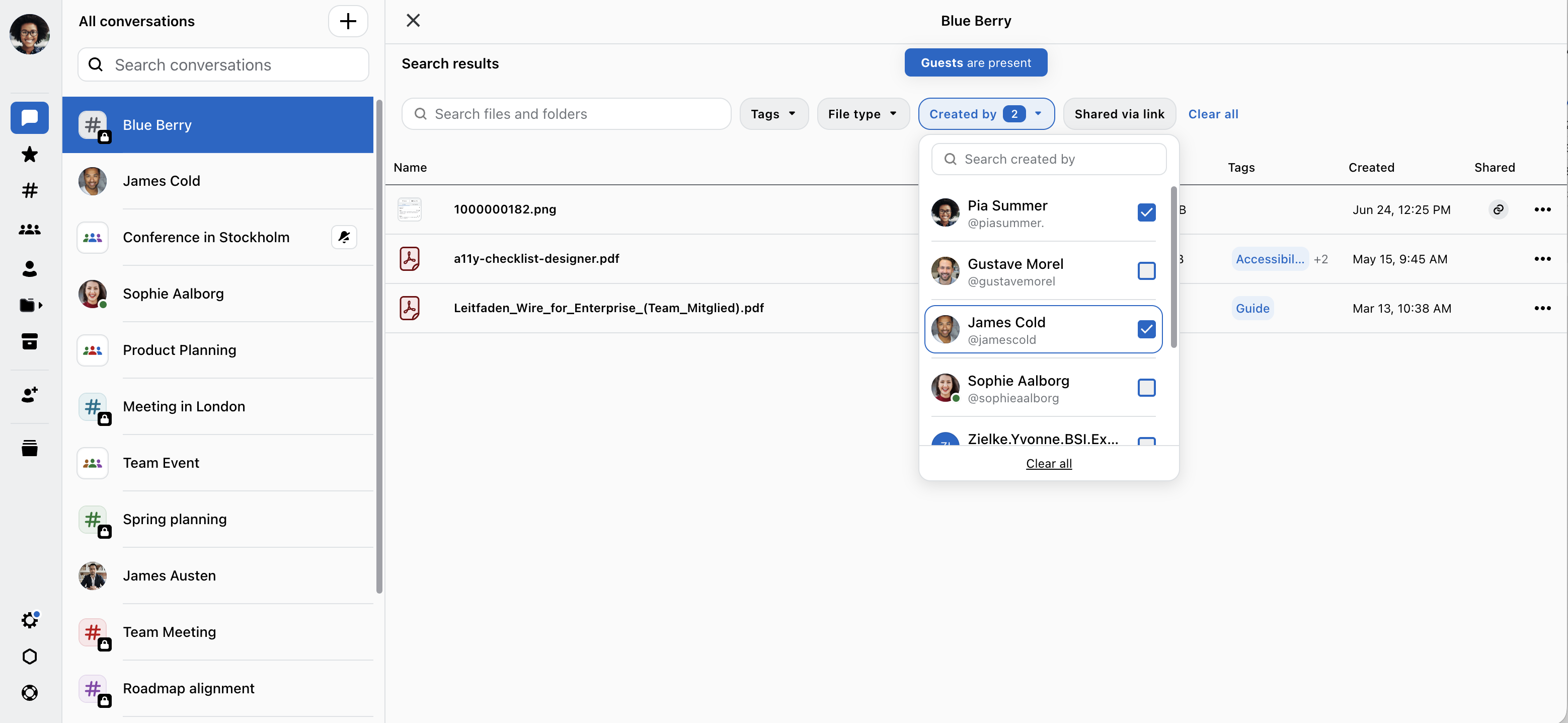Open favorites star icon in sidebar

point(29,154)
